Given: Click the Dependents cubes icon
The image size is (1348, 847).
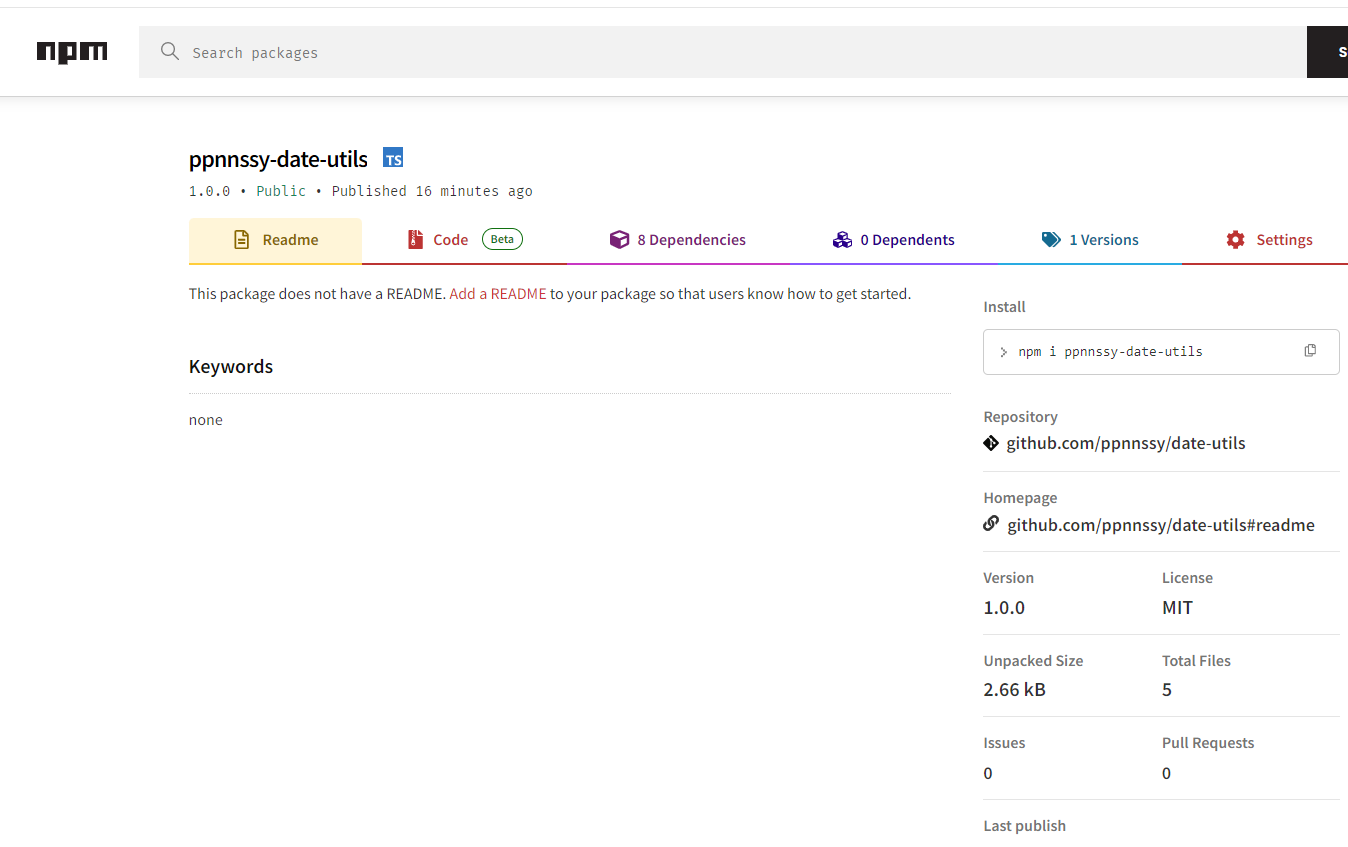Looking at the screenshot, I should click(842, 240).
